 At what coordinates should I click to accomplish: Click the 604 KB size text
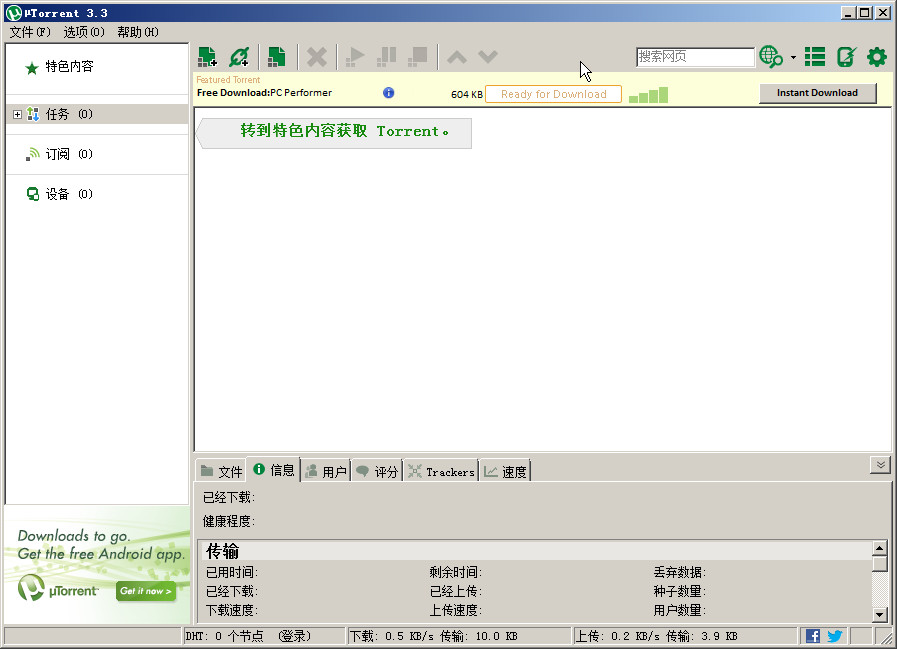[x=467, y=94]
